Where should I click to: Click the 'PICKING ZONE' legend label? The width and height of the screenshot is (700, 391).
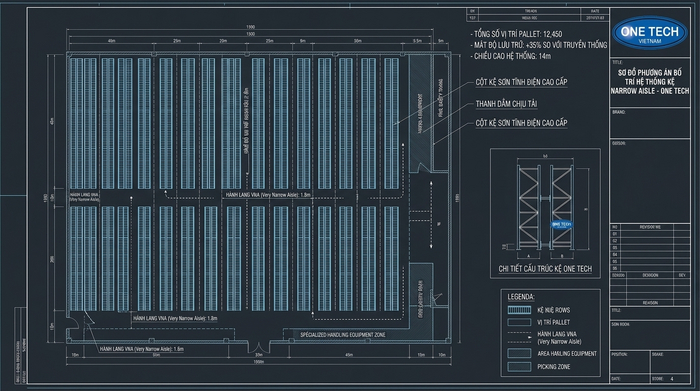click(x=554, y=366)
